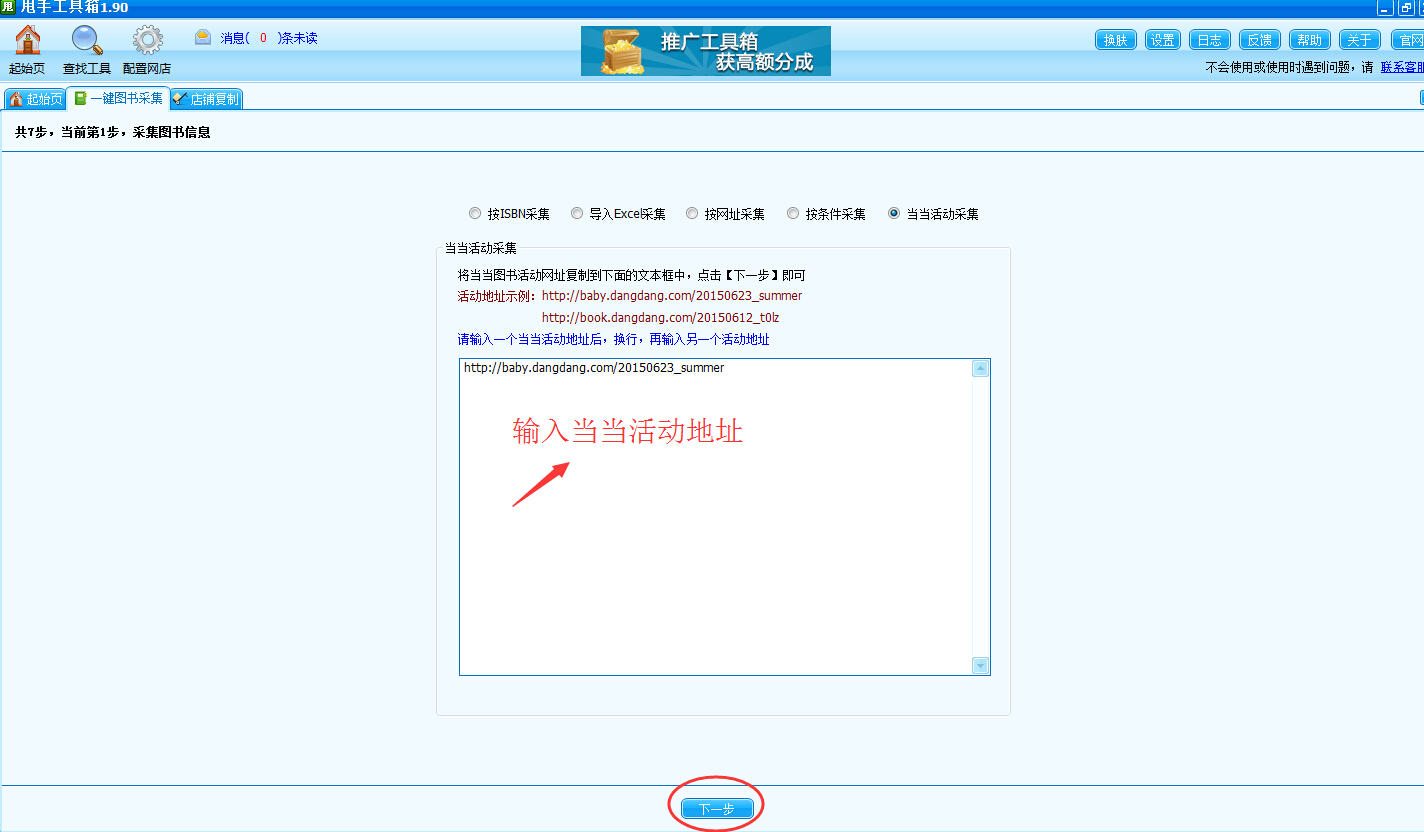Open 设置 settings button
The height and width of the screenshot is (832, 1424).
click(1163, 40)
